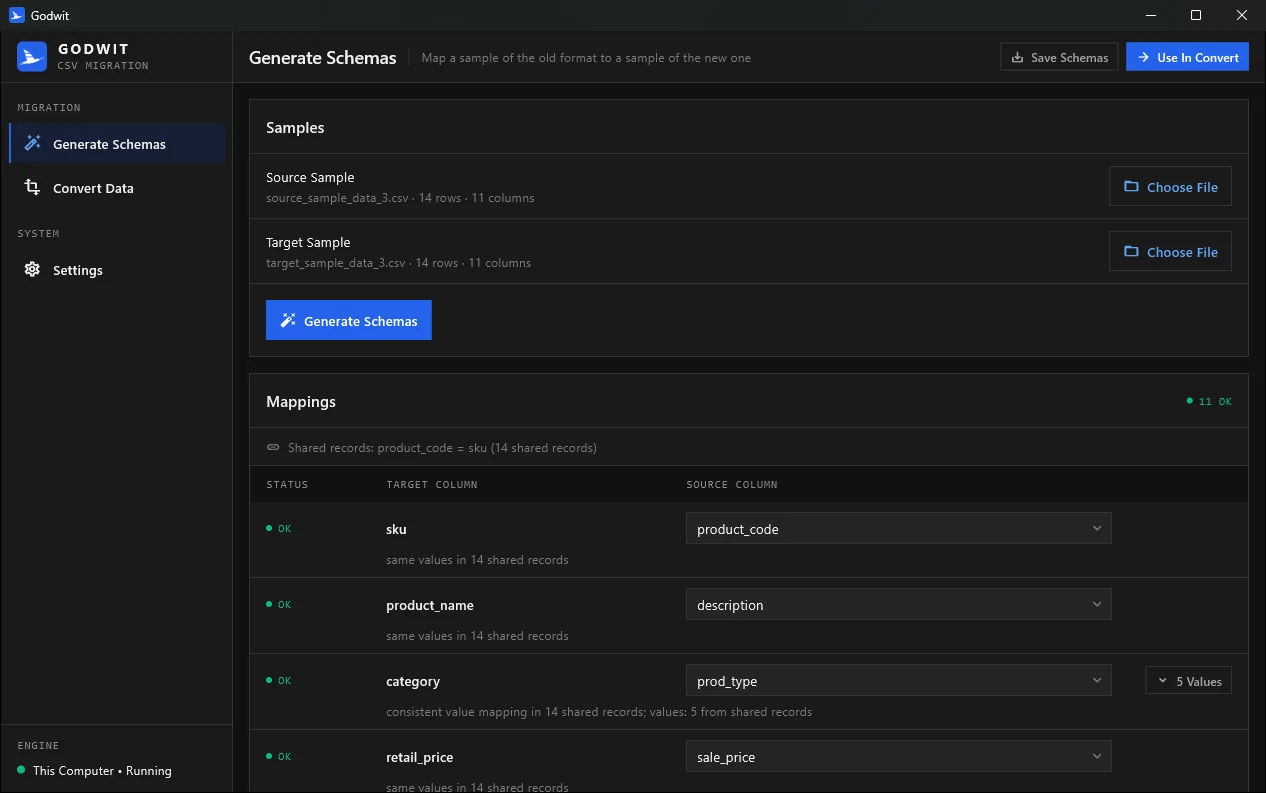1266x793 pixels.
Task: Click source_sample_data_3.csv file info text
Action: pyautogui.click(x=400, y=198)
